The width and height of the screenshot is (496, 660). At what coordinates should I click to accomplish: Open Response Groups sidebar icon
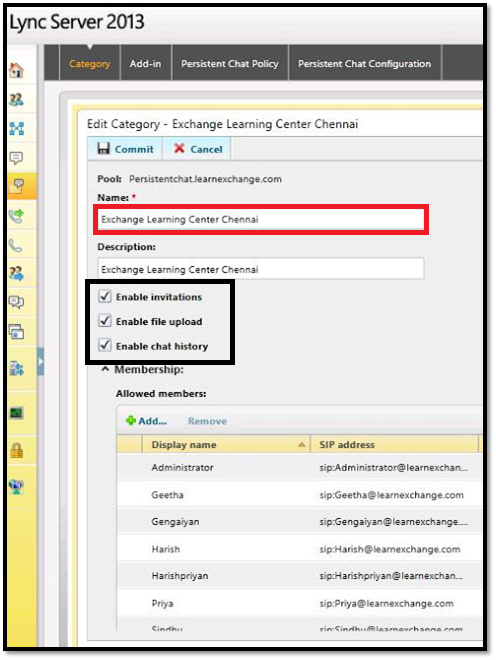(16, 274)
